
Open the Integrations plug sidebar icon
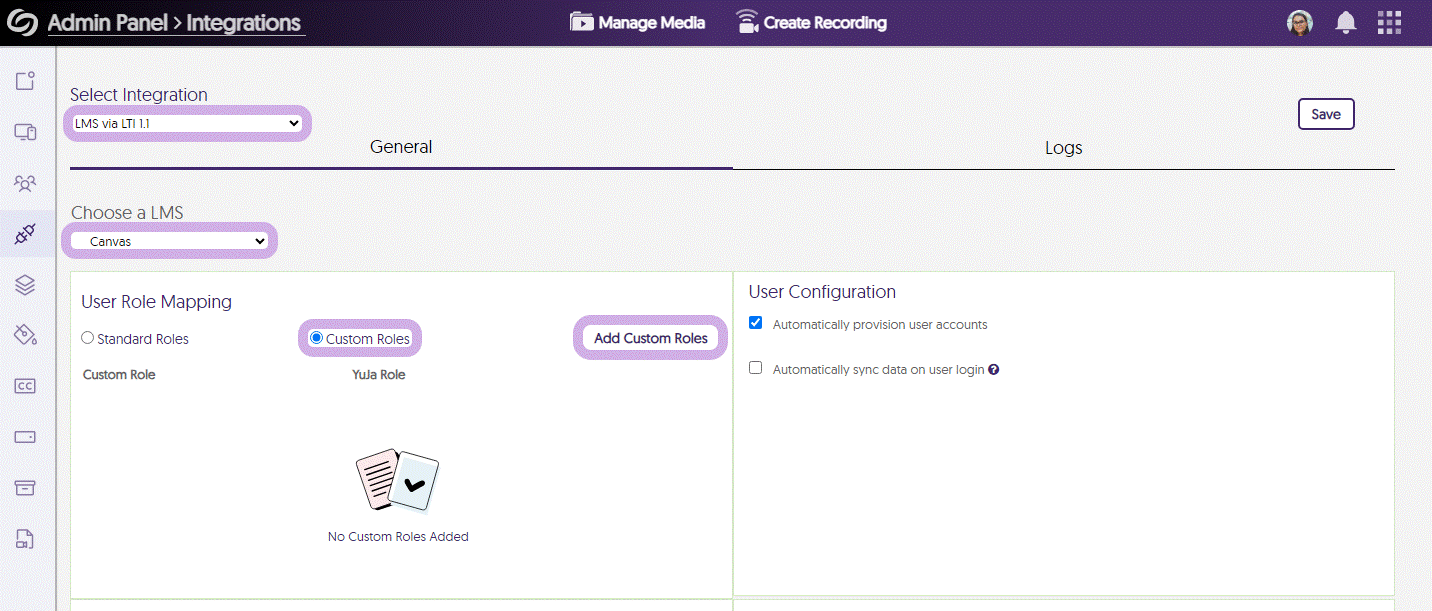[x=25, y=235]
